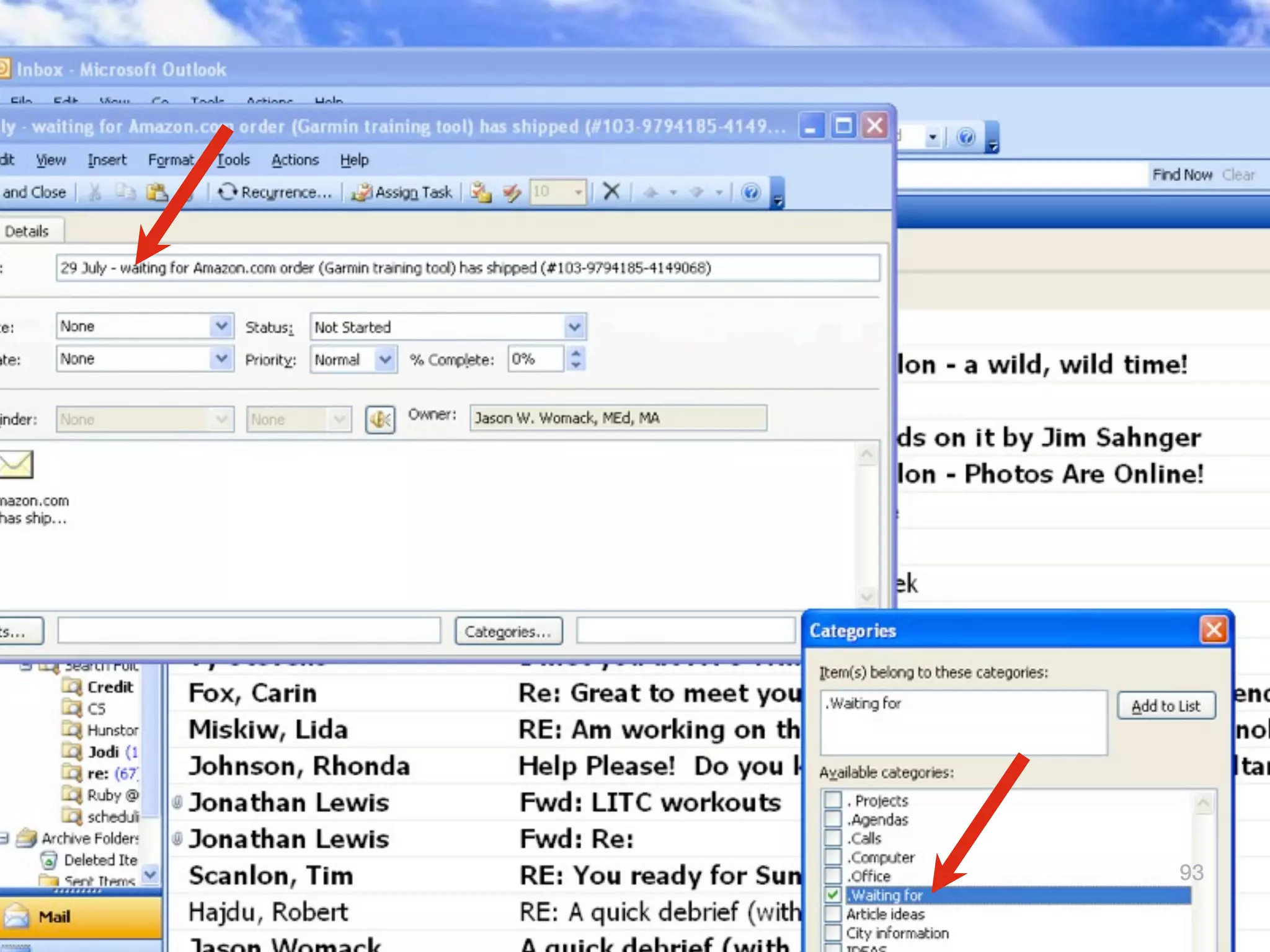Viewport: 1270px width, 952px height.
Task: Expand the Status dropdown
Action: pos(574,327)
